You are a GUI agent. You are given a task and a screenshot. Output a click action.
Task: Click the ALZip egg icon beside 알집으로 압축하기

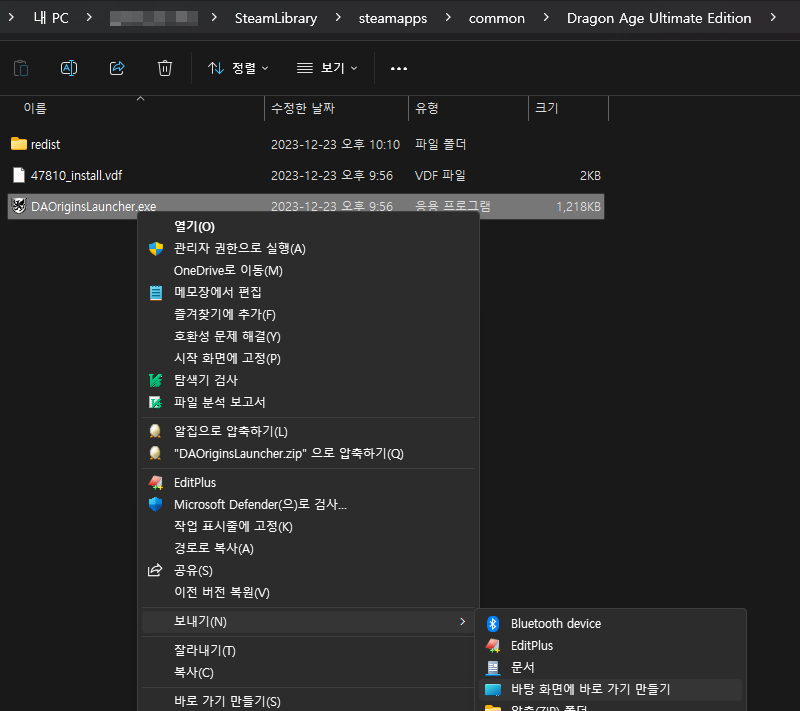pyautogui.click(x=155, y=431)
